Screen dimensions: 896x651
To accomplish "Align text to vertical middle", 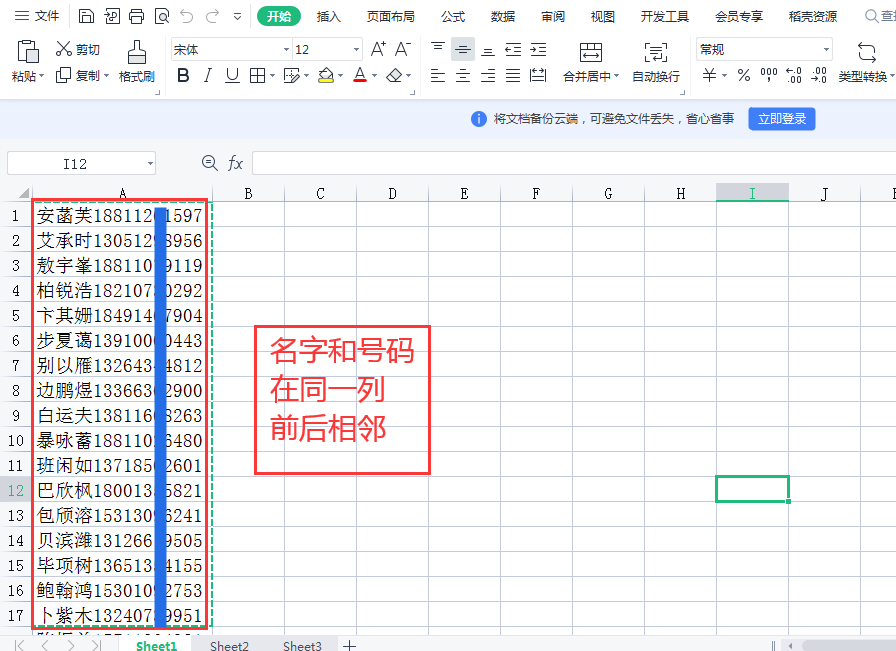I will point(463,50).
